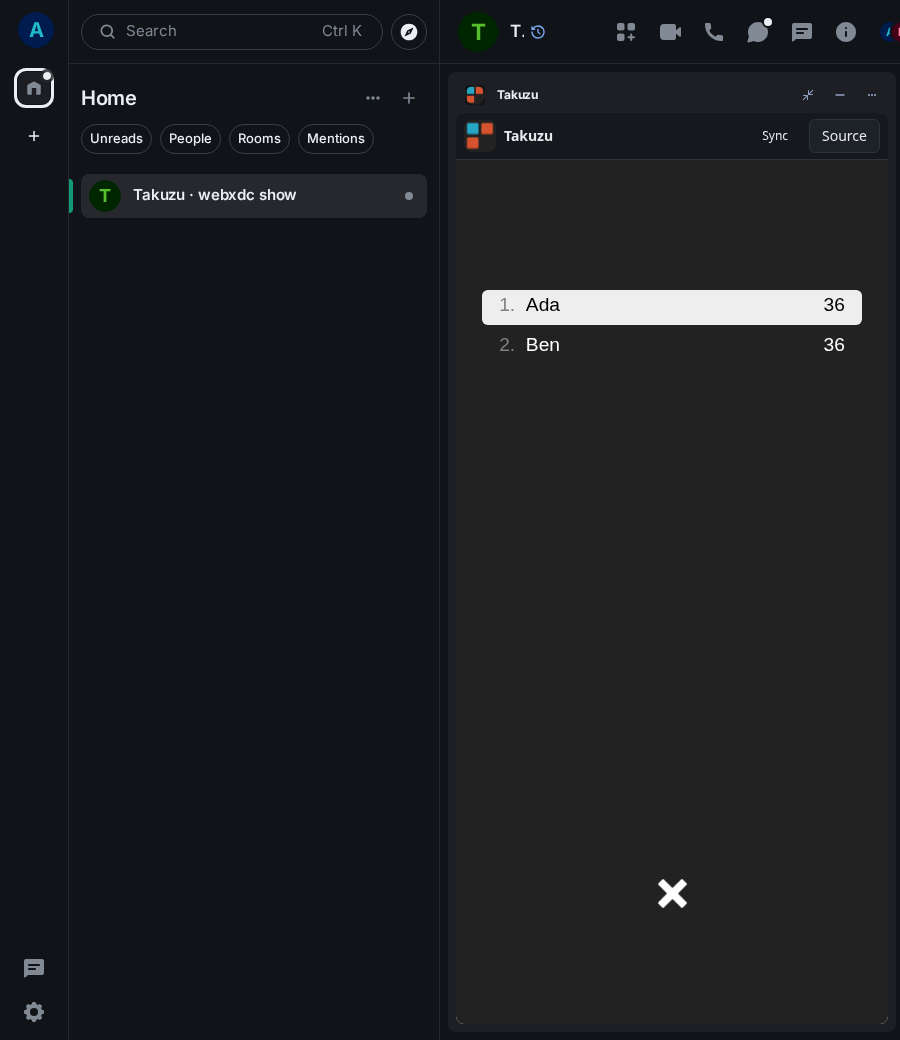Image resolution: width=900 pixels, height=1040 pixels.
Task: Click the settings gear in the sidebar
Action: tap(34, 1011)
